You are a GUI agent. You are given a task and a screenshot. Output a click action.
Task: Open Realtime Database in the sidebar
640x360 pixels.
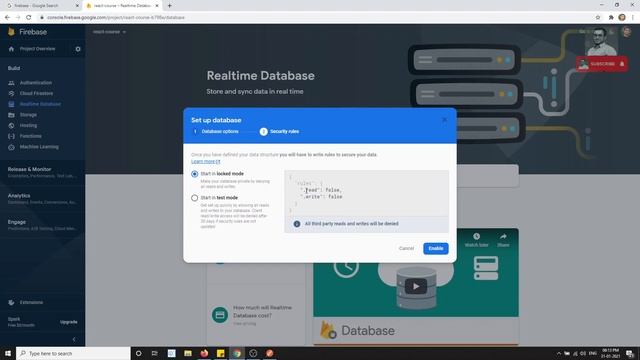click(x=40, y=104)
